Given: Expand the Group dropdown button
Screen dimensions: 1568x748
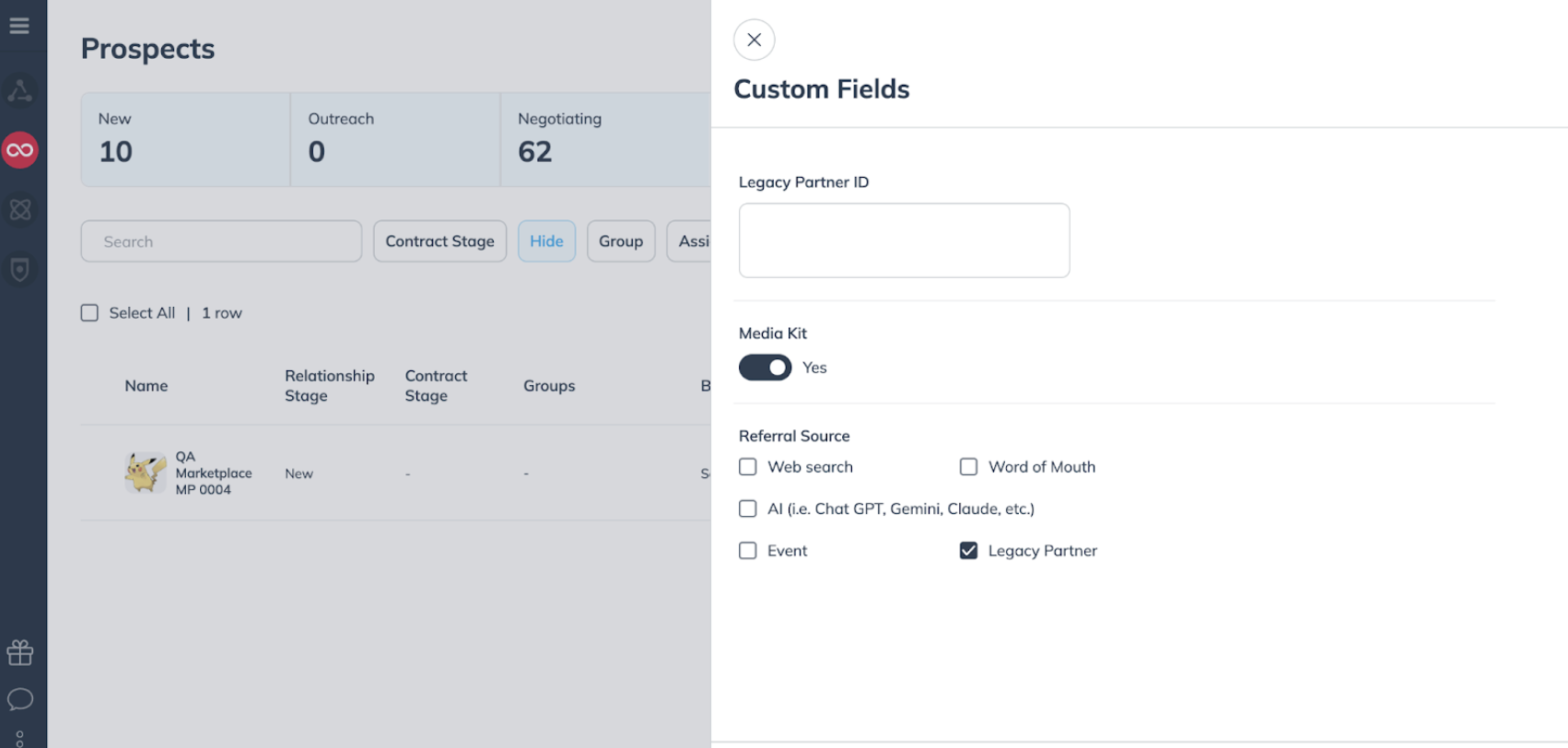Looking at the screenshot, I should (x=621, y=241).
